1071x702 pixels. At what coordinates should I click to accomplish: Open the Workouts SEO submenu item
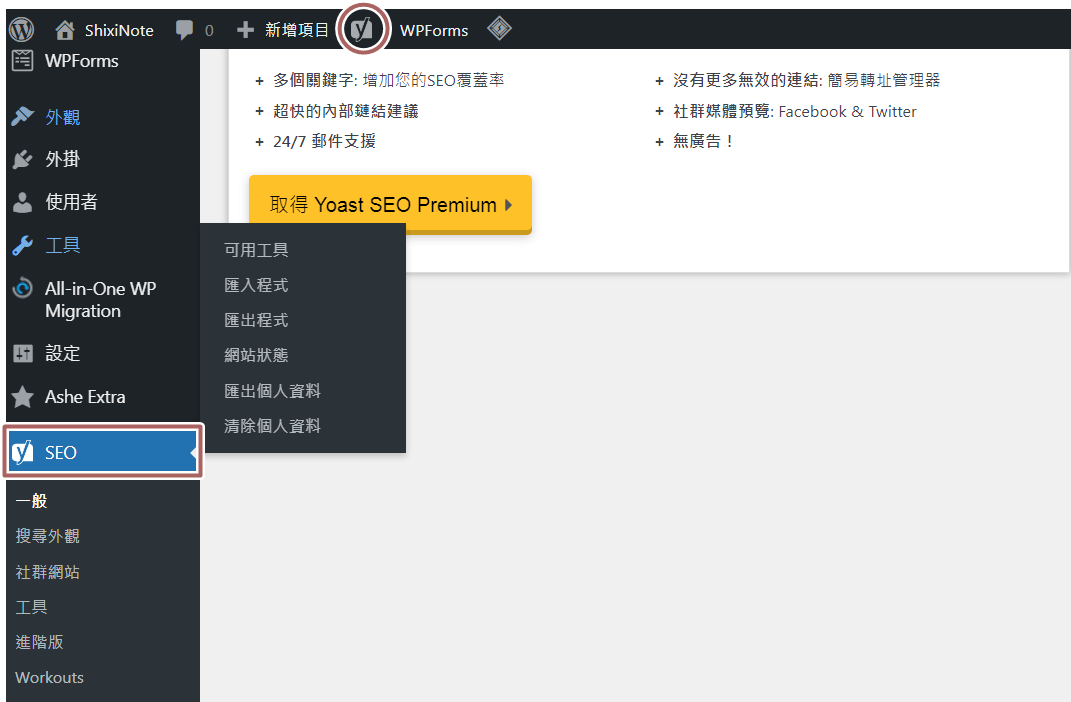(x=49, y=677)
